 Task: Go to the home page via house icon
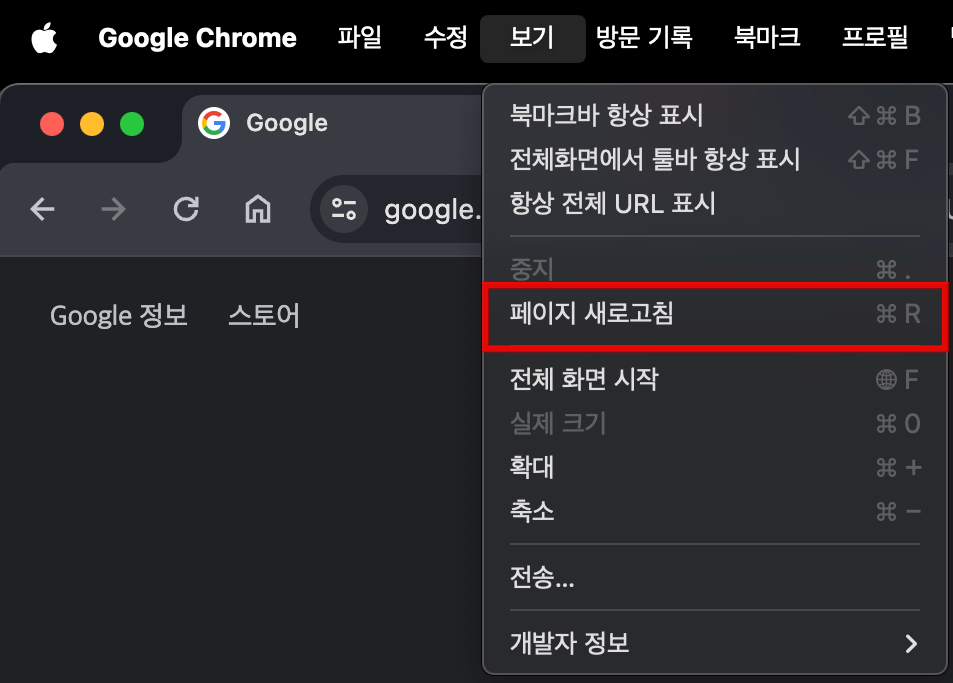coord(258,209)
